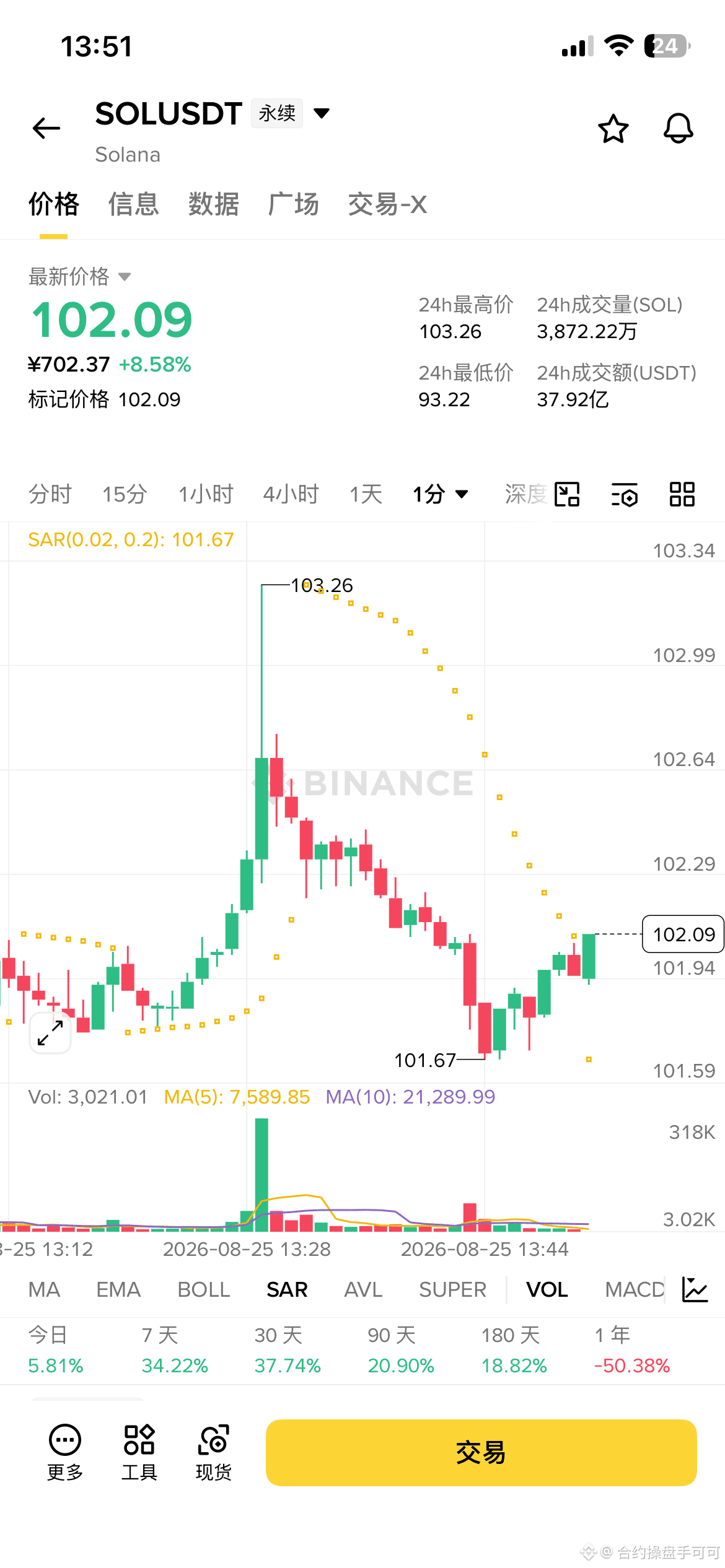
Task: Tap the battery indicator in status bar
Action: coord(667,46)
